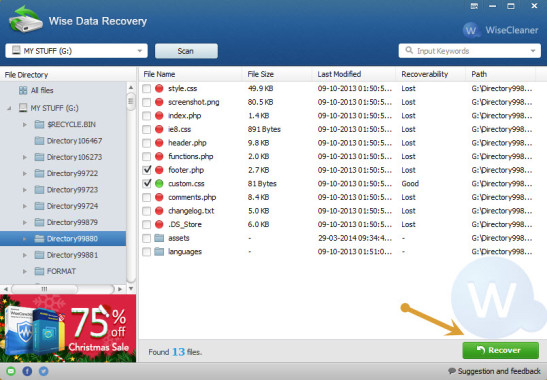The width and height of the screenshot is (547, 380).
Task: Sort by the Path column header
Action: click(x=500, y=74)
